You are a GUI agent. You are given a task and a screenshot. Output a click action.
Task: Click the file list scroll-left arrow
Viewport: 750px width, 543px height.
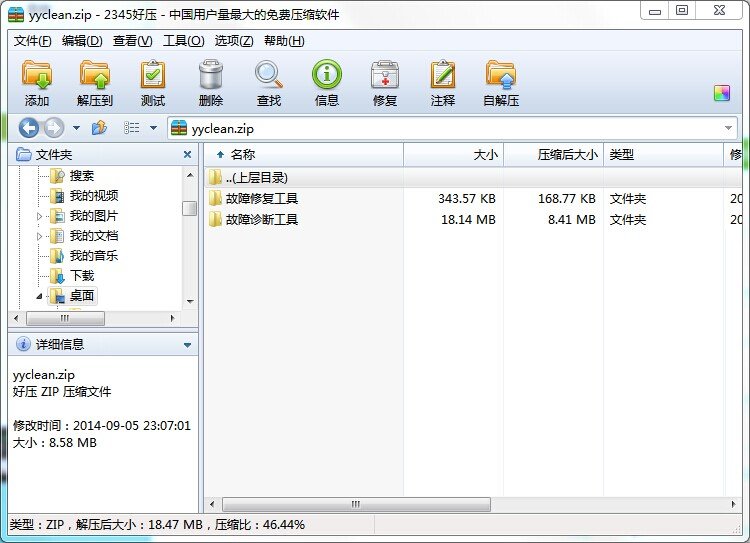(x=212, y=504)
